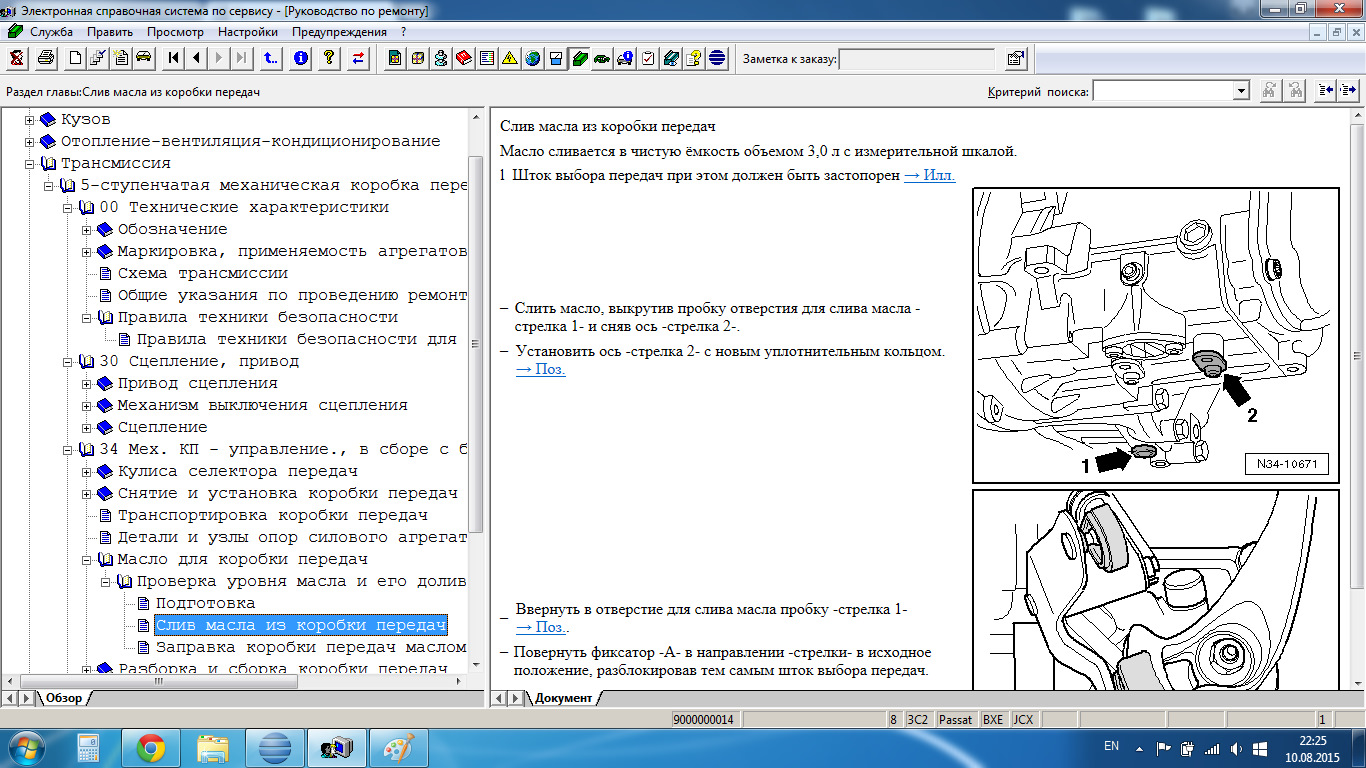Image resolution: width=1366 pixels, height=768 pixels.
Task: Collapse the 30 Сцепление, привод node
Action: point(68,362)
